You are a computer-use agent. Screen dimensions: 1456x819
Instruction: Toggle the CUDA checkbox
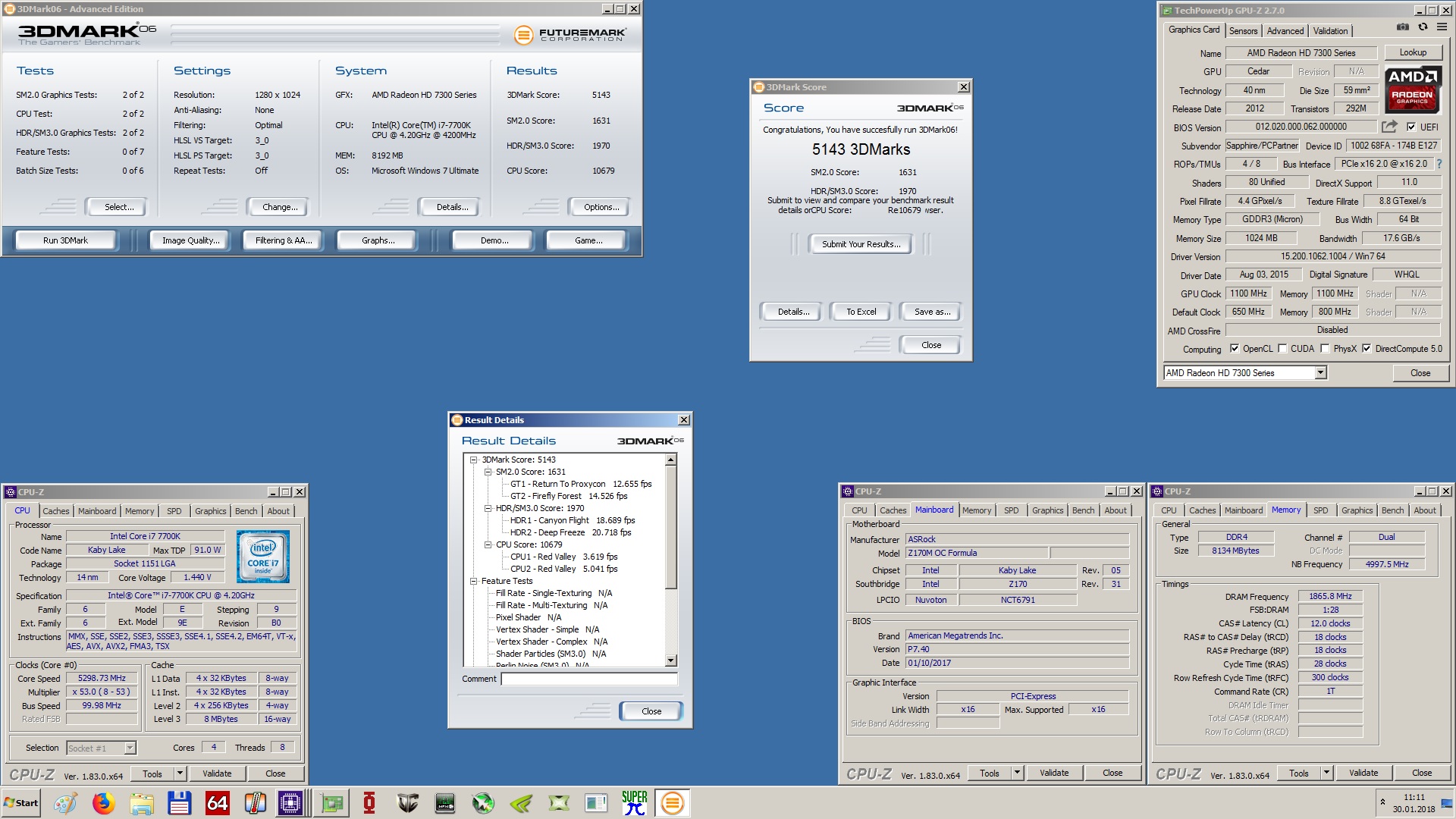1282,349
